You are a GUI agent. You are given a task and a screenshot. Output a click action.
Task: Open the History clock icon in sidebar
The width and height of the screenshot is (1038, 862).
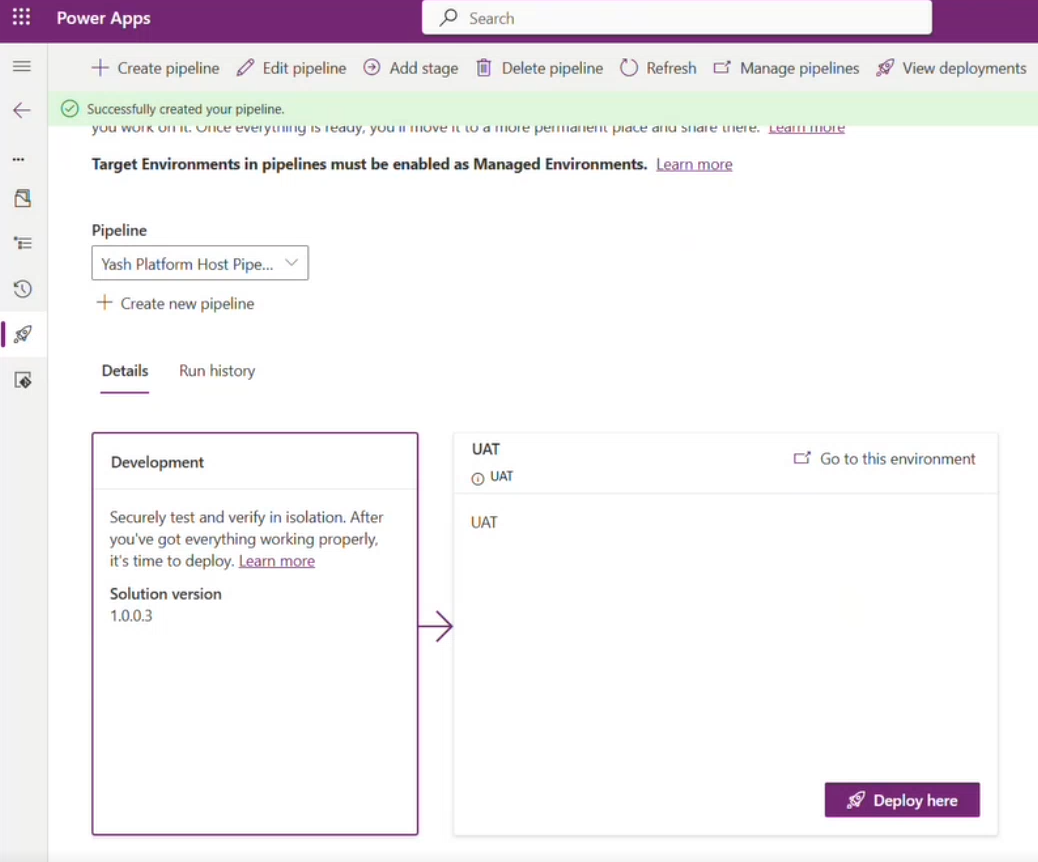[22, 289]
